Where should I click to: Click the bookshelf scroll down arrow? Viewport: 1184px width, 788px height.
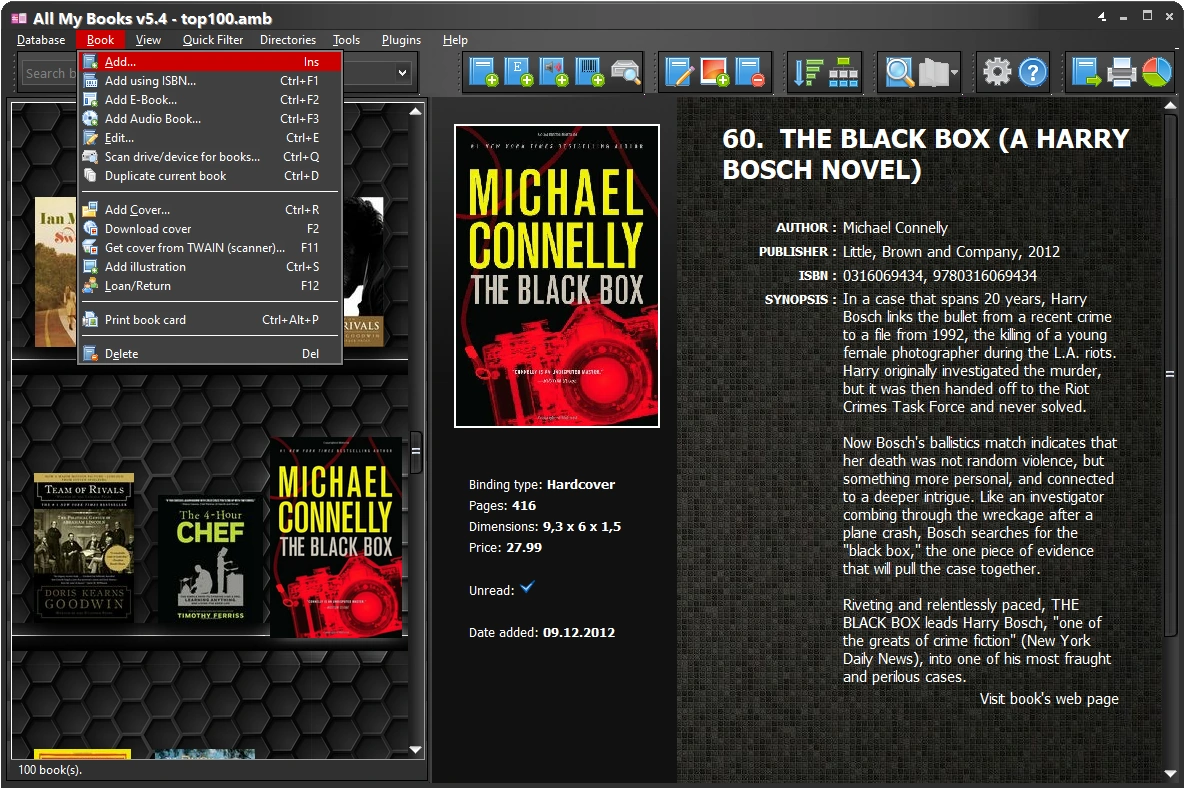point(415,750)
